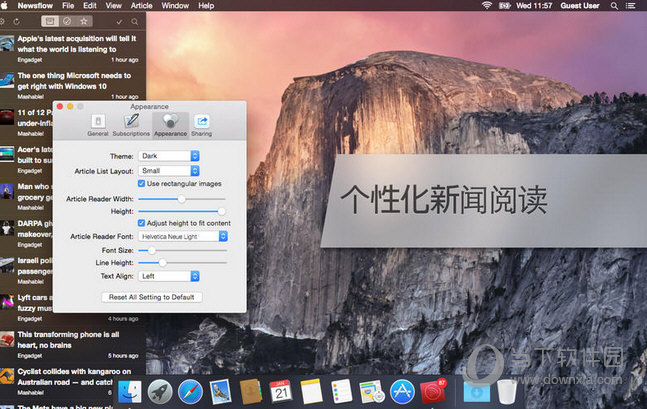Toggle Adjust height to fit content
The height and width of the screenshot is (409, 647).
point(142,223)
